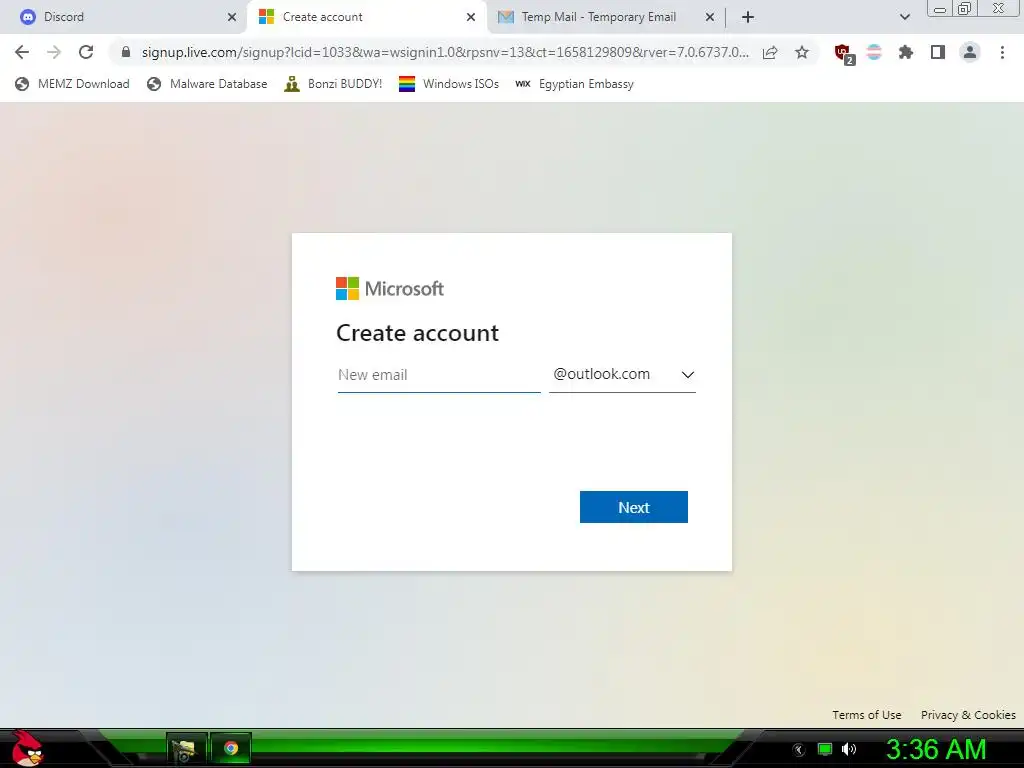1024x768 pixels.
Task: Close the Create account tab
Action: pos(471,17)
